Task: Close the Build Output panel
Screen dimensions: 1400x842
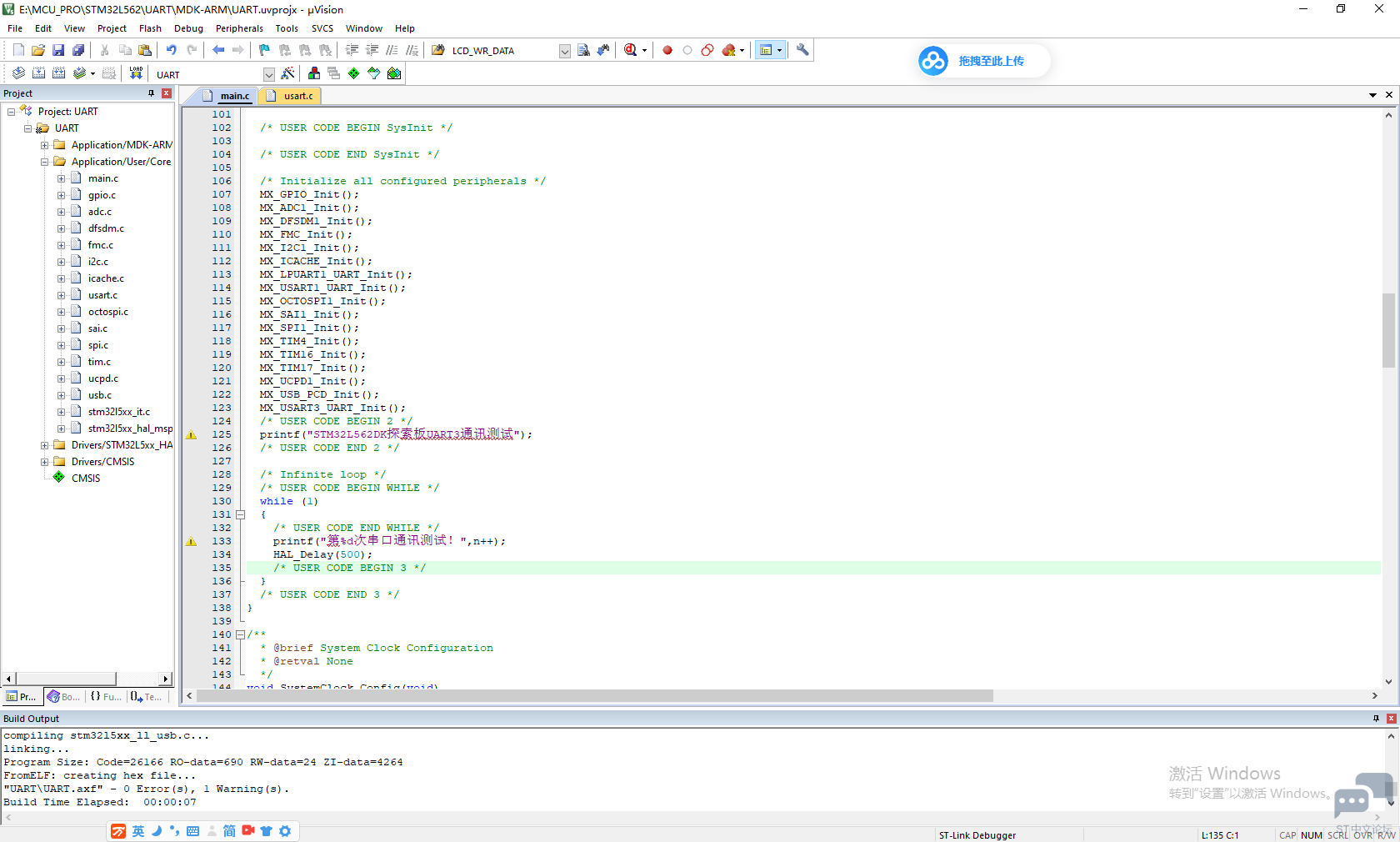Action: click(x=1392, y=719)
